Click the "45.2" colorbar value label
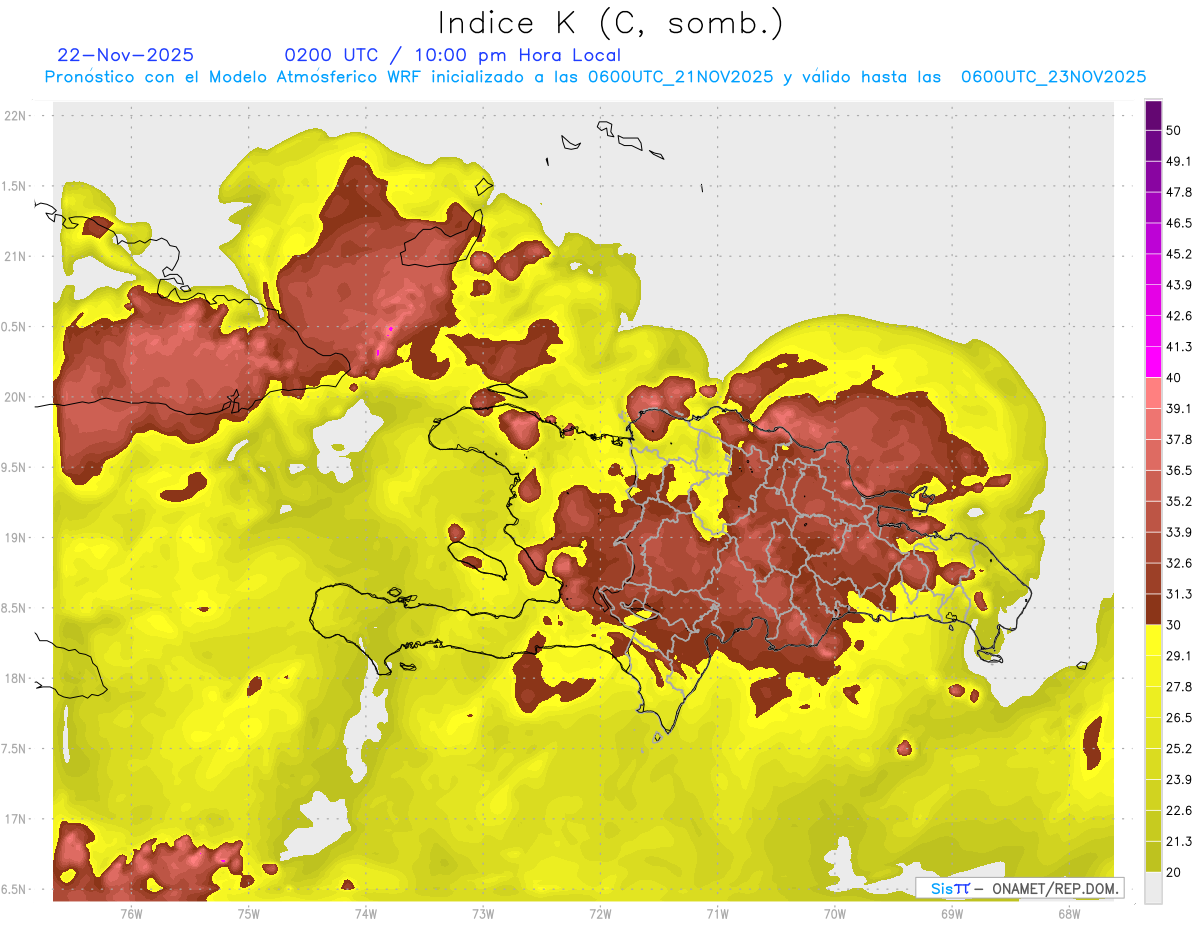 pos(1179,254)
